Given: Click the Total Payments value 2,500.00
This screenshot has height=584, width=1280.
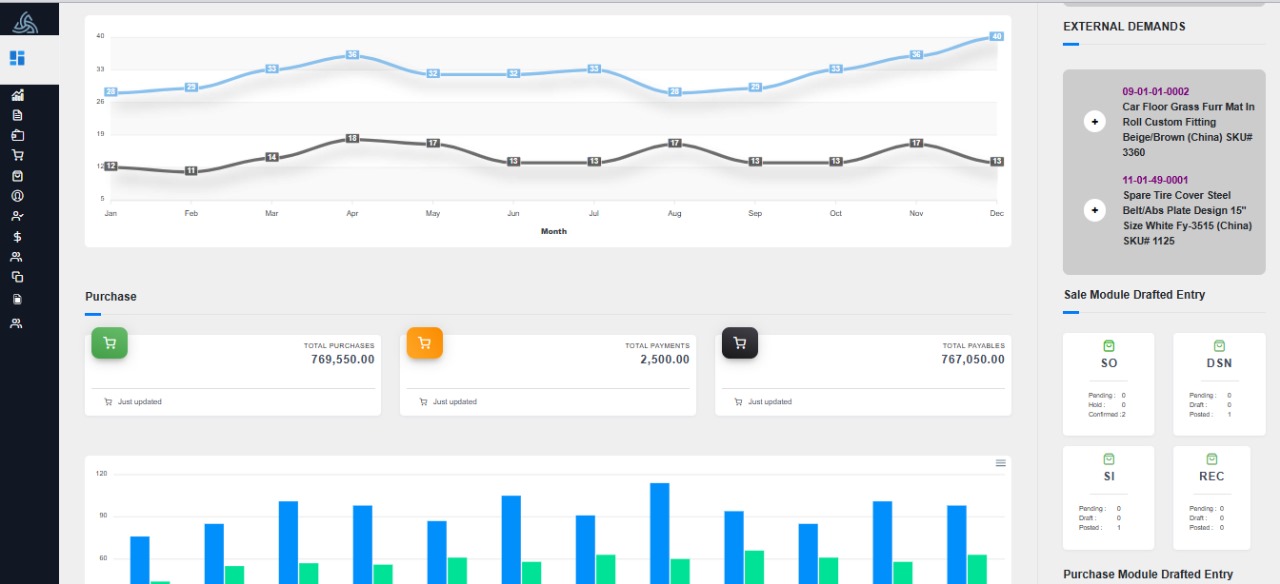Looking at the screenshot, I should (665, 359).
